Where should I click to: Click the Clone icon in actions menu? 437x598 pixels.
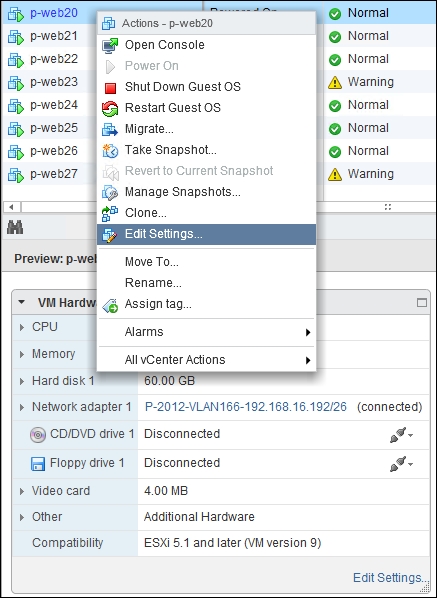[x=110, y=213]
